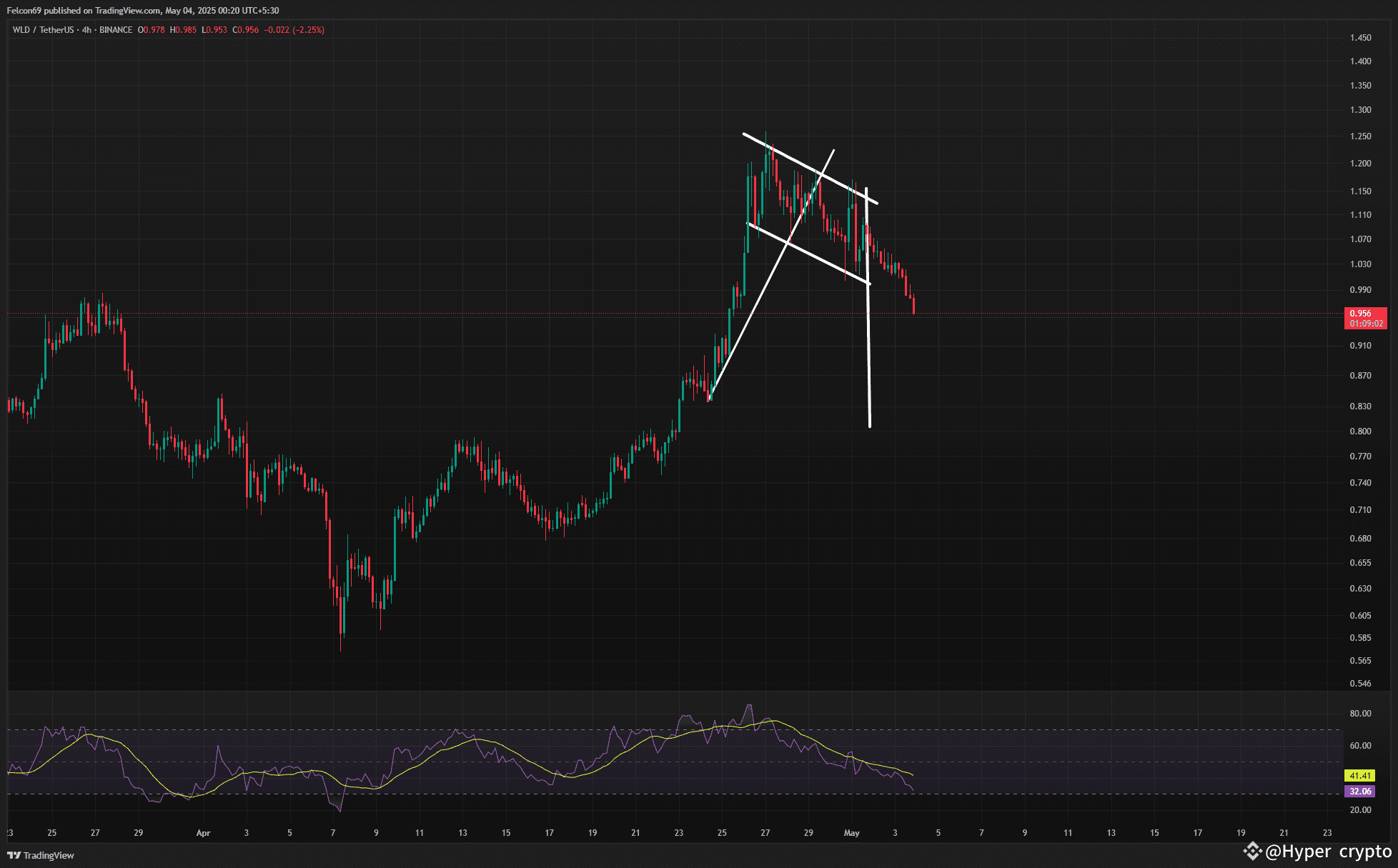Click the Binance logo beside @Hyper crypto
The width and height of the screenshot is (1398, 868).
click(x=1252, y=851)
